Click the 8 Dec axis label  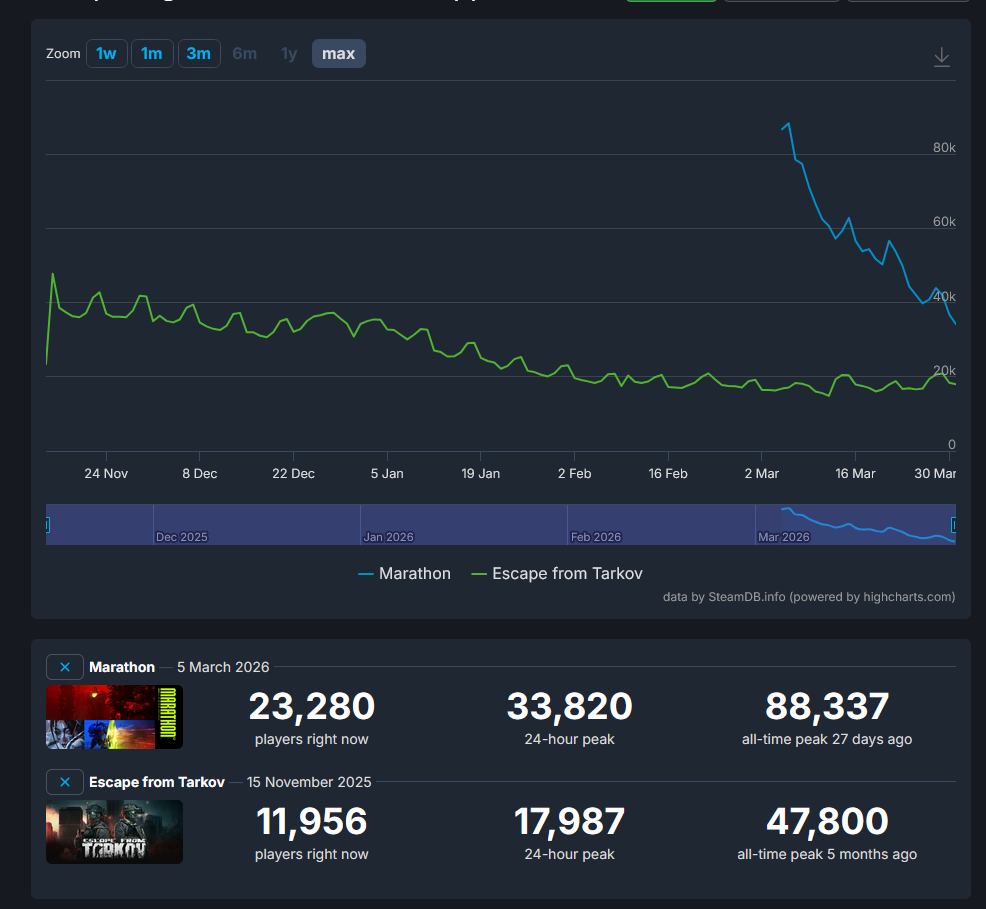(200, 473)
